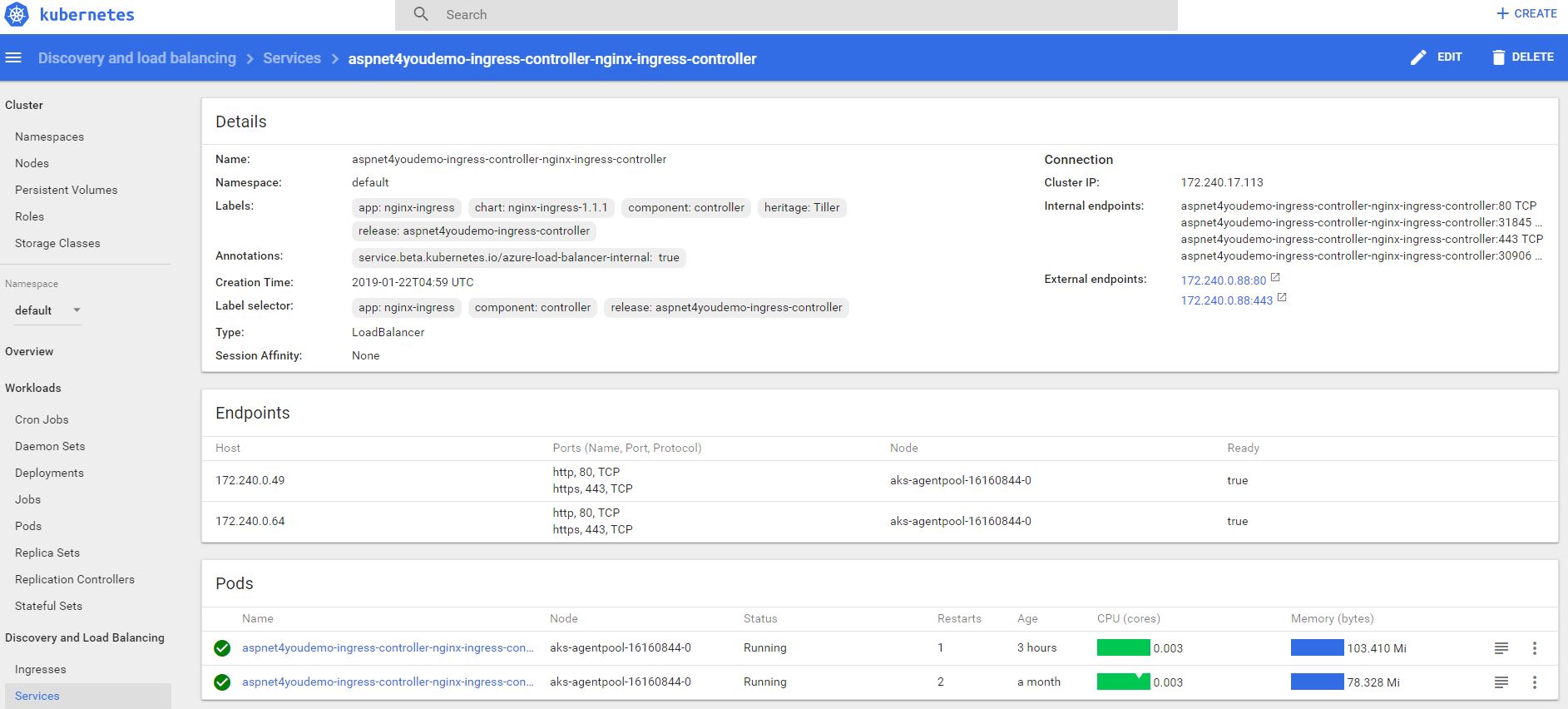Image resolution: width=1568 pixels, height=709 pixels.
Task: Open Stateful Sets in sidebar
Action: tap(48, 606)
